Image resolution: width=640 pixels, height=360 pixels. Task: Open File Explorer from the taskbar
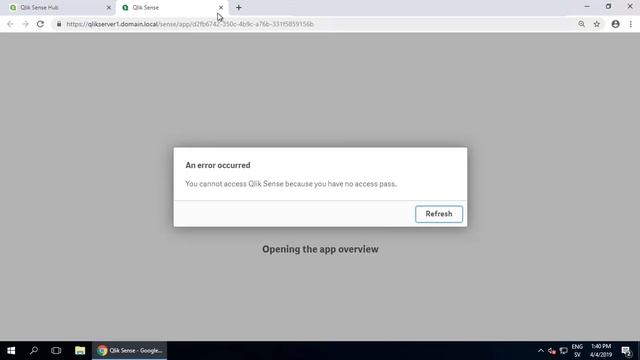[x=80, y=351]
